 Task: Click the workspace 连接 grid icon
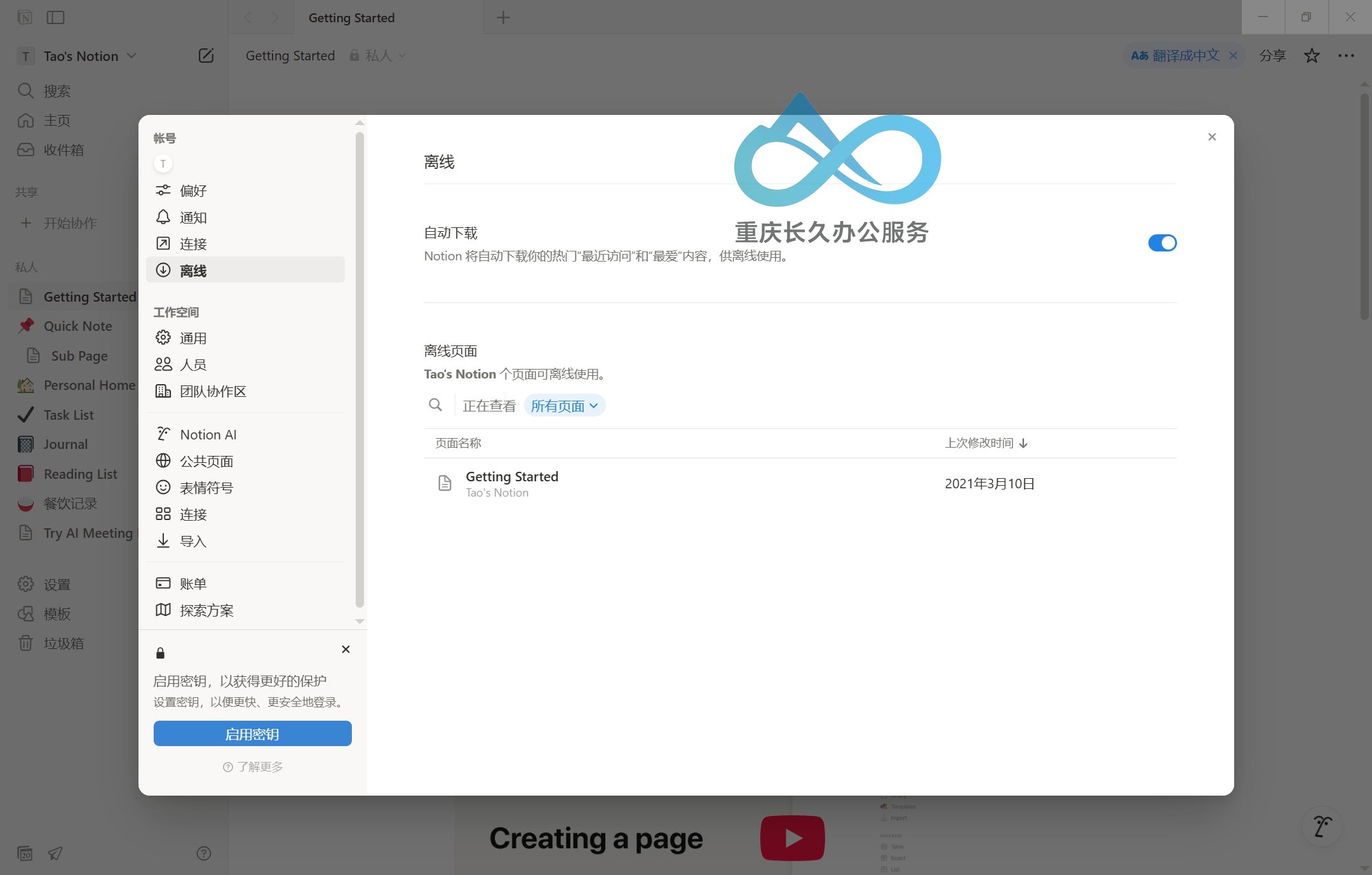point(163,514)
